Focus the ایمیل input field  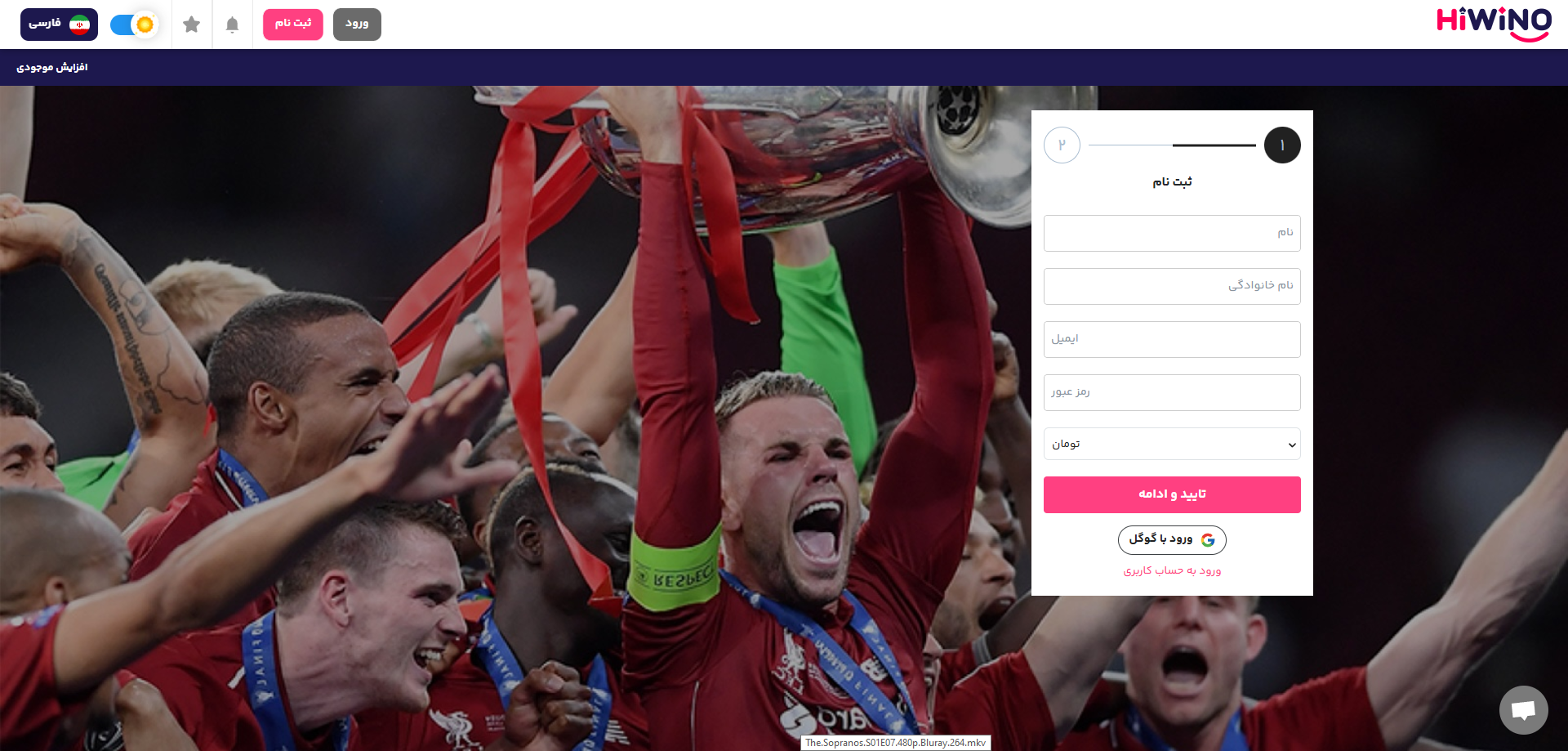[x=1172, y=339]
